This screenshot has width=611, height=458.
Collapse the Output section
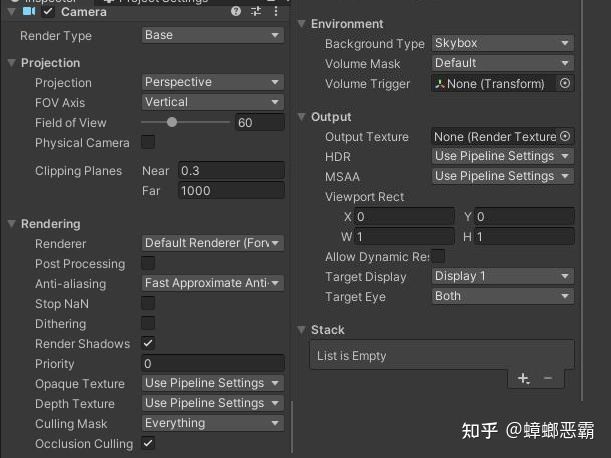[x=302, y=117]
